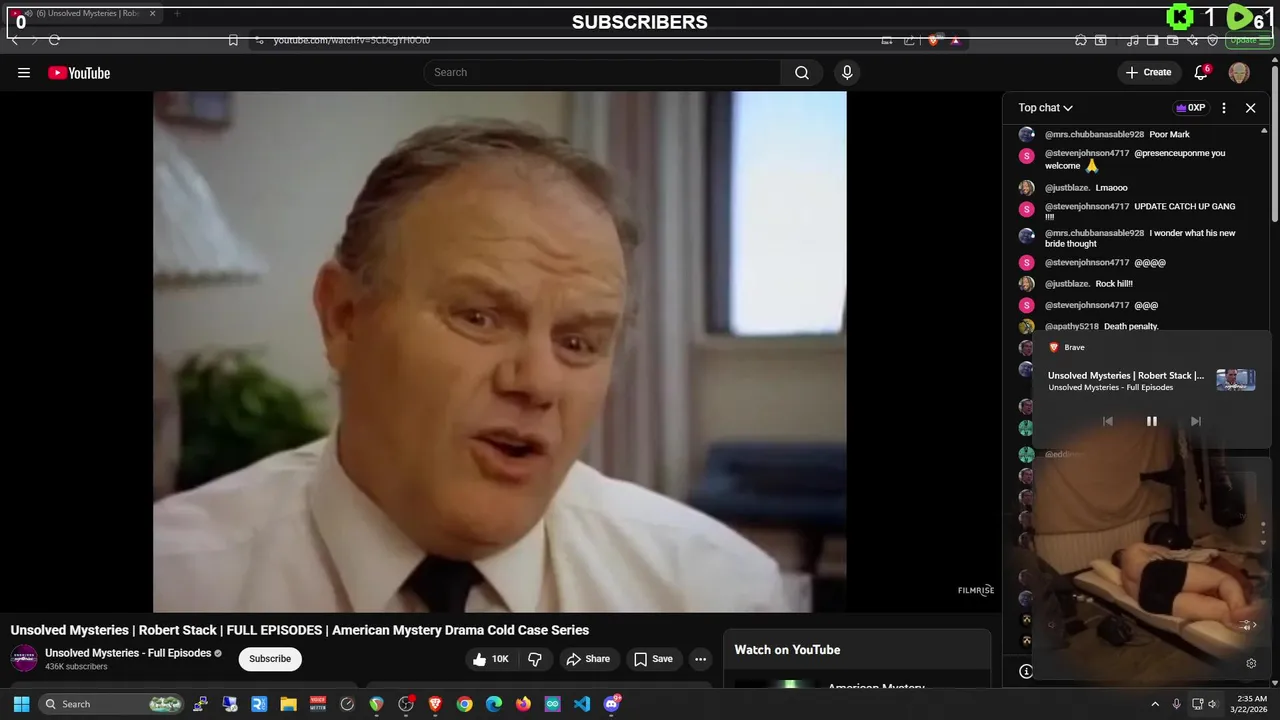Click the youtube.com address bar URL
This screenshot has height=720, width=1280.
tap(352, 40)
